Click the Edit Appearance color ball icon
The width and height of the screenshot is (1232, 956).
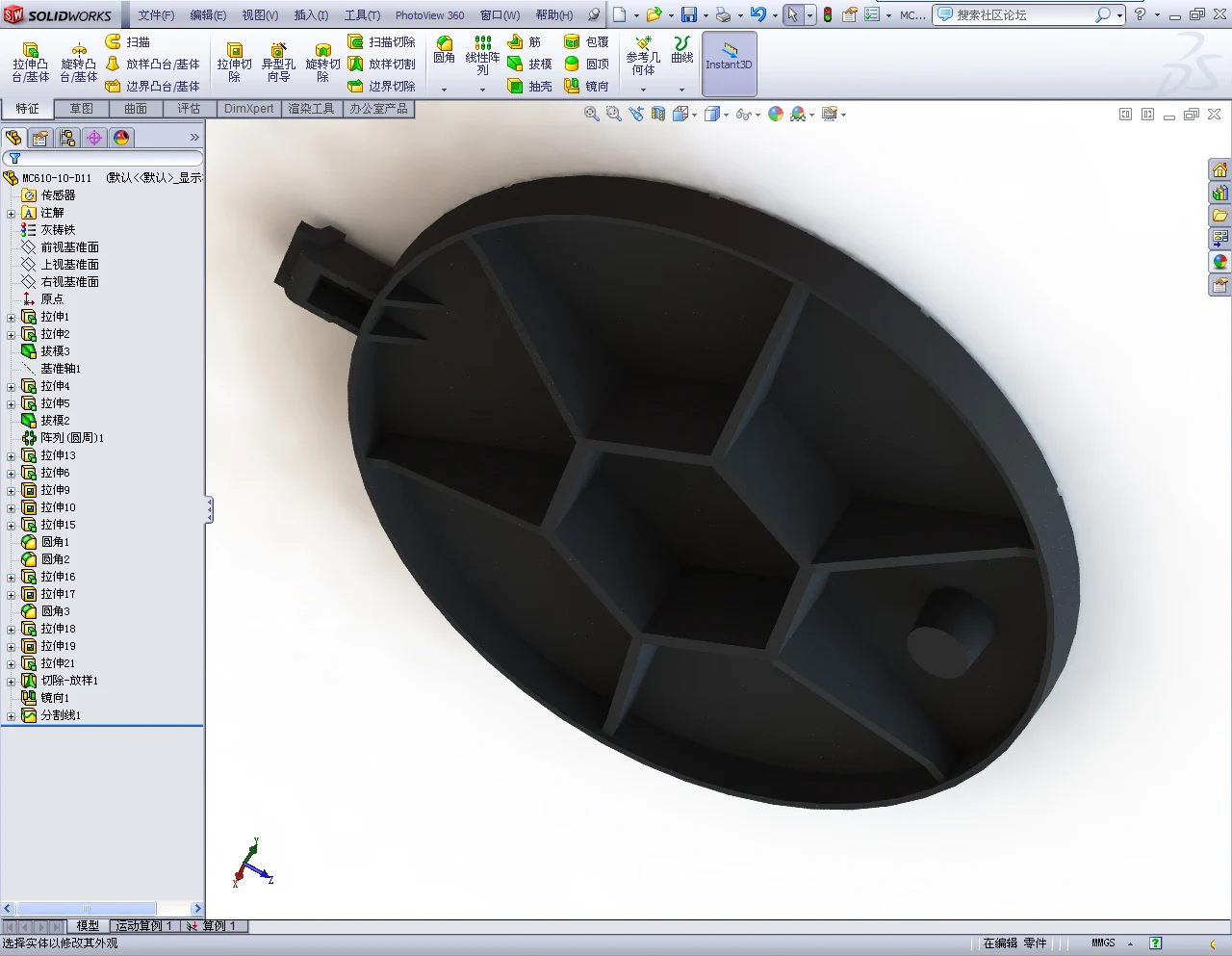pyautogui.click(x=776, y=114)
